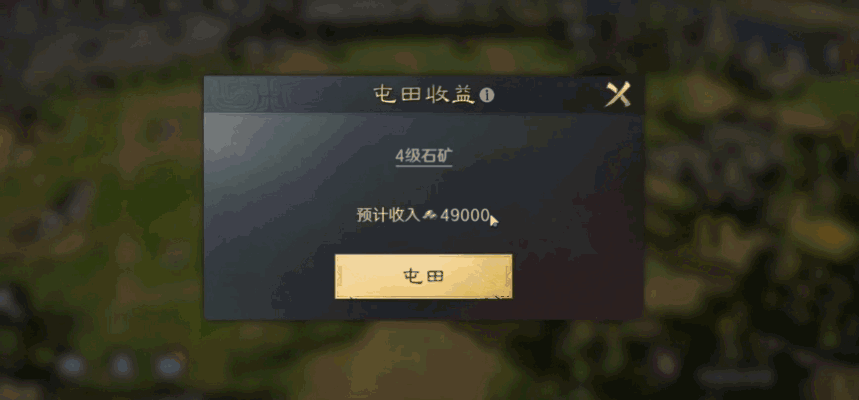Click the stone resource icon before 49000
The width and height of the screenshot is (859, 400).
click(x=430, y=216)
